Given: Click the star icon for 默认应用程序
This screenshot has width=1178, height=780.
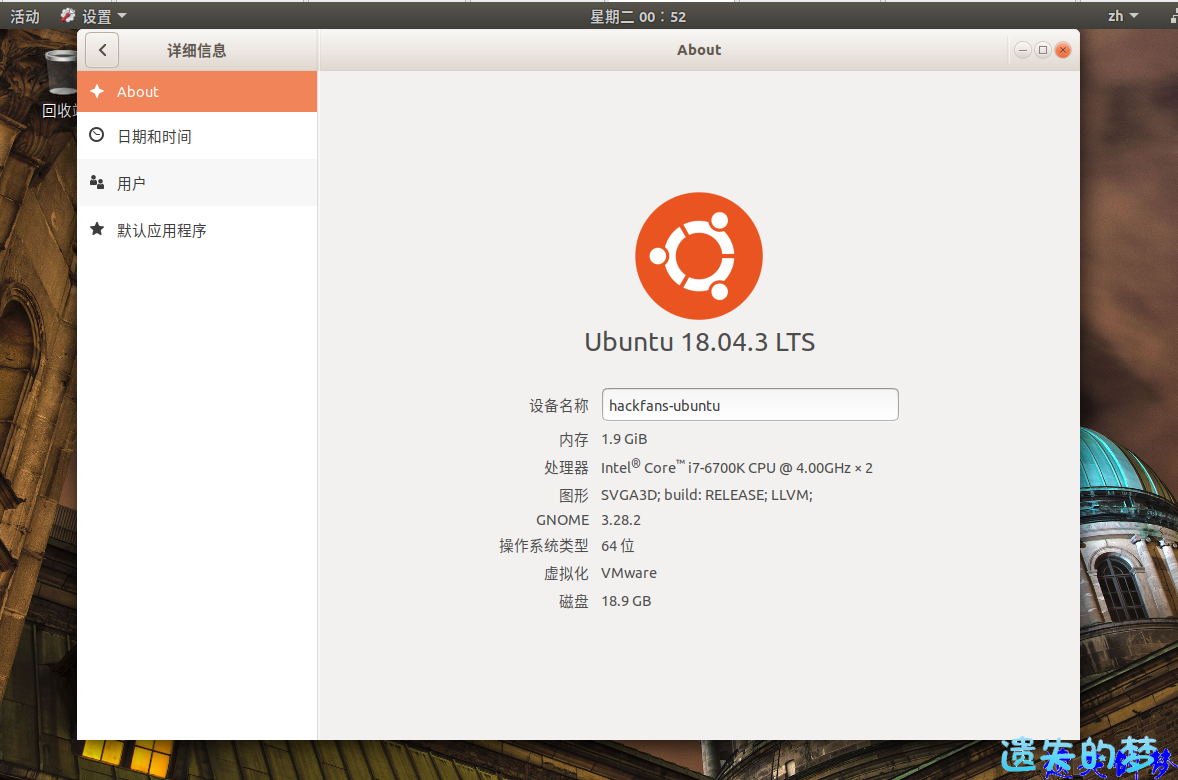Looking at the screenshot, I should pyautogui.click(x=97, y=229).
